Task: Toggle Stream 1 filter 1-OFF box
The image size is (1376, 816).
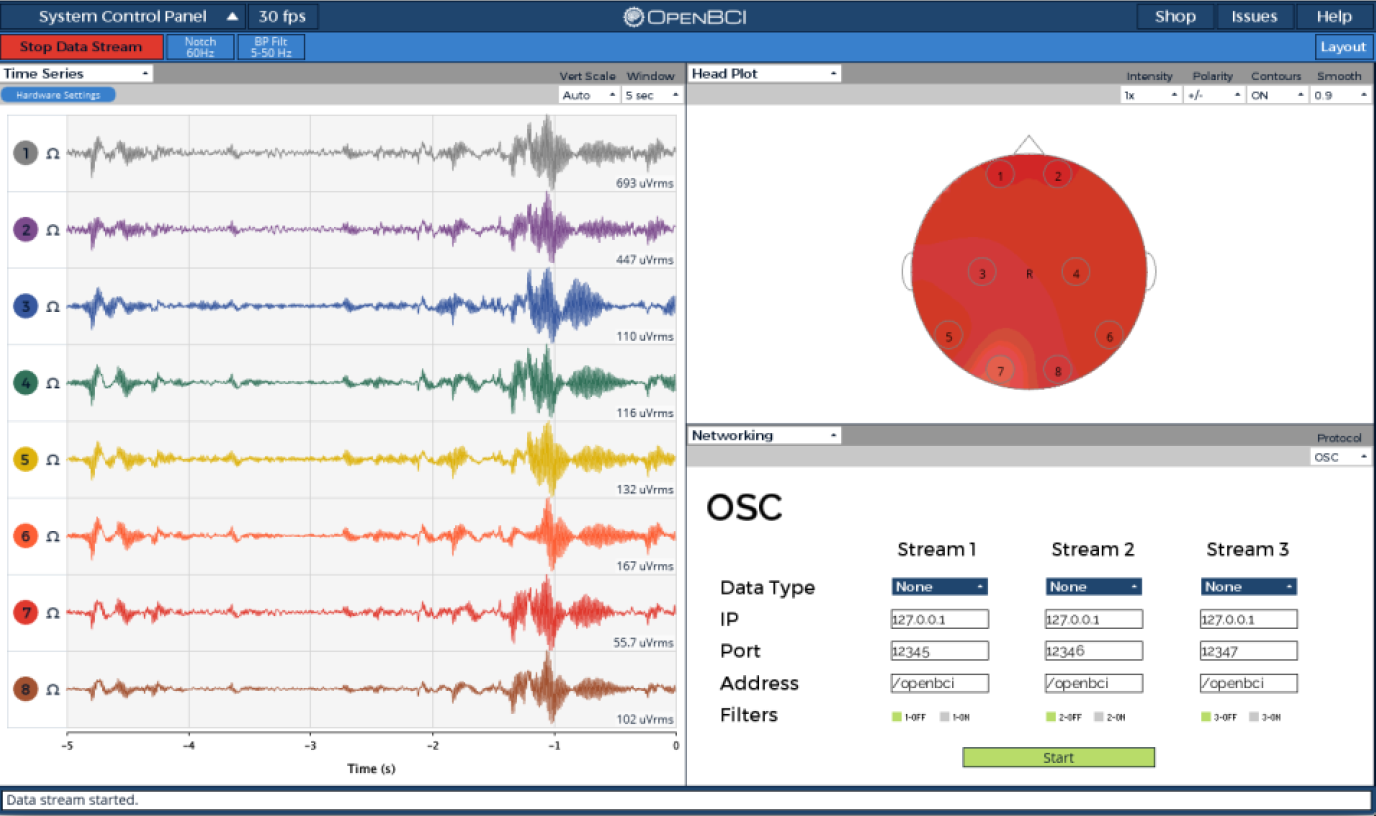Action: 897,717
